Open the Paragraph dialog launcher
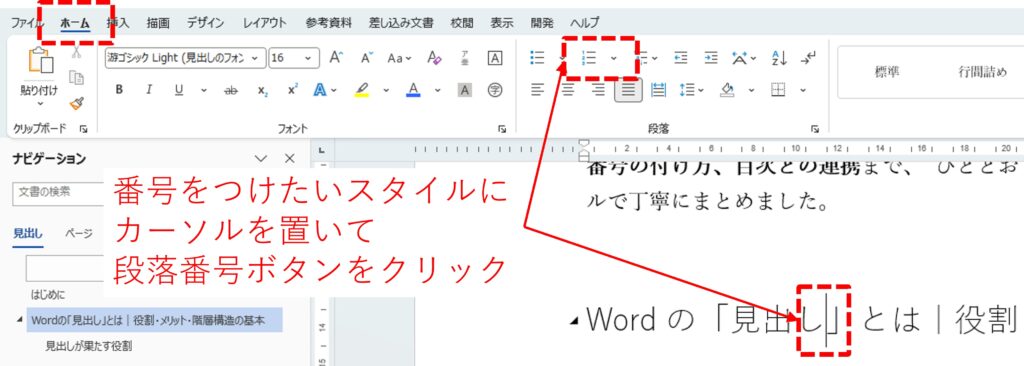Viewport: 1024px width, 366px height. pos(815,129)
